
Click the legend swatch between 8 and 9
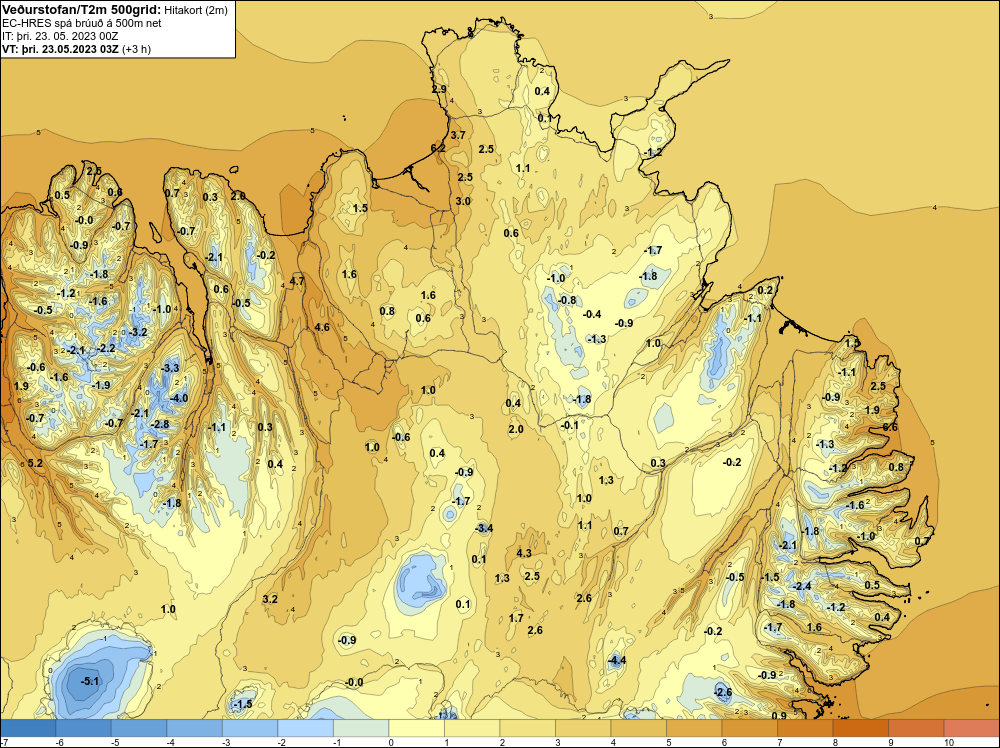point(860,728)
